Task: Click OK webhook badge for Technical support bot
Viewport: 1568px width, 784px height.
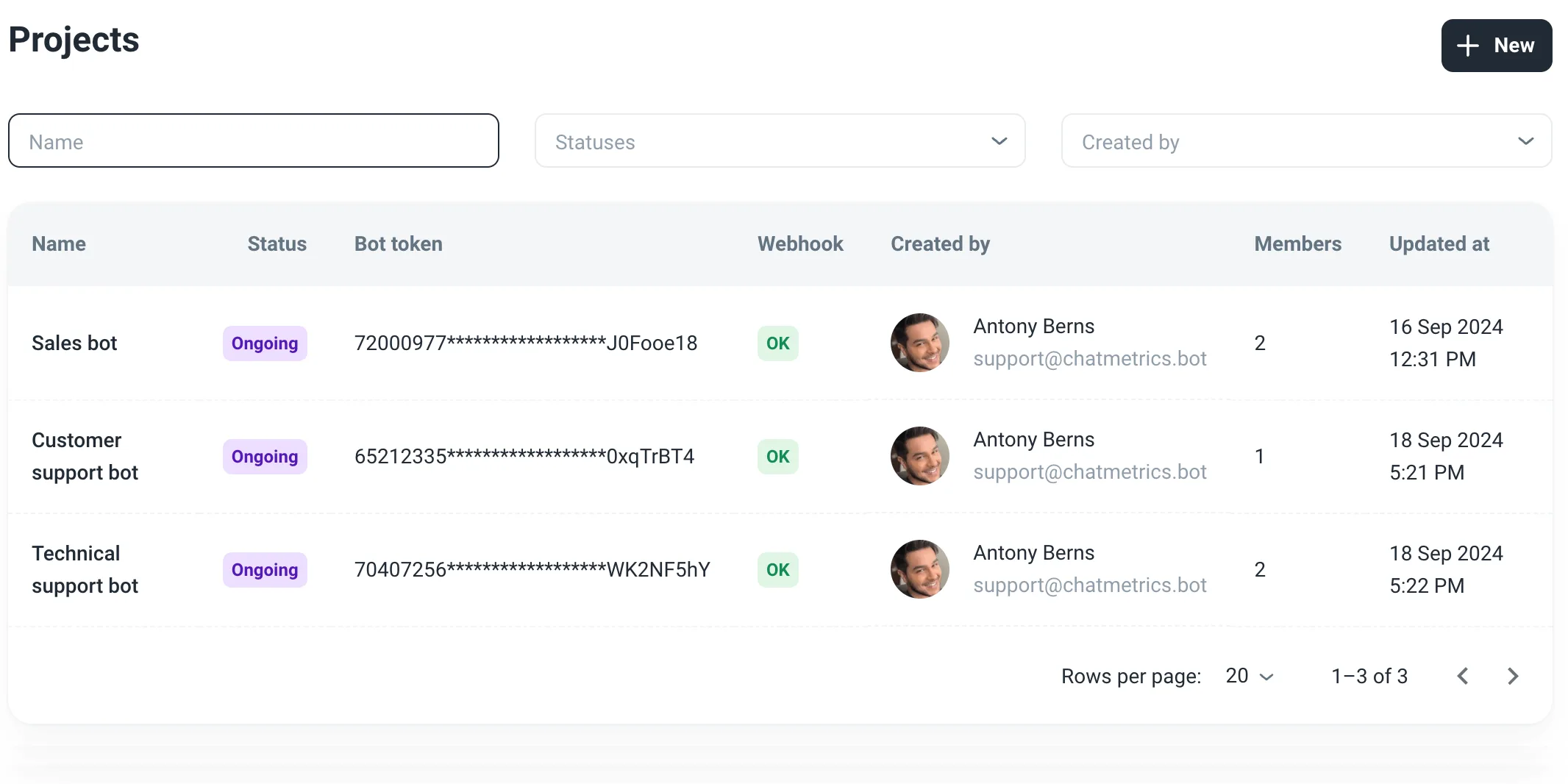Action: 777,570
